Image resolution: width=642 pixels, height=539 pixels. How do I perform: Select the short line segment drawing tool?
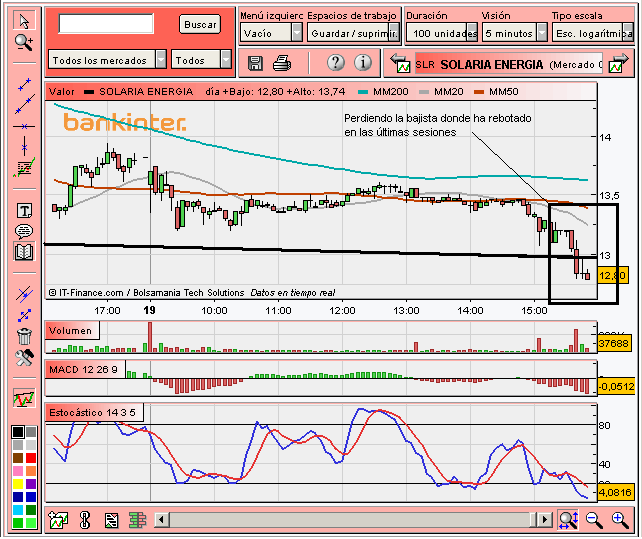coord(25,84)
